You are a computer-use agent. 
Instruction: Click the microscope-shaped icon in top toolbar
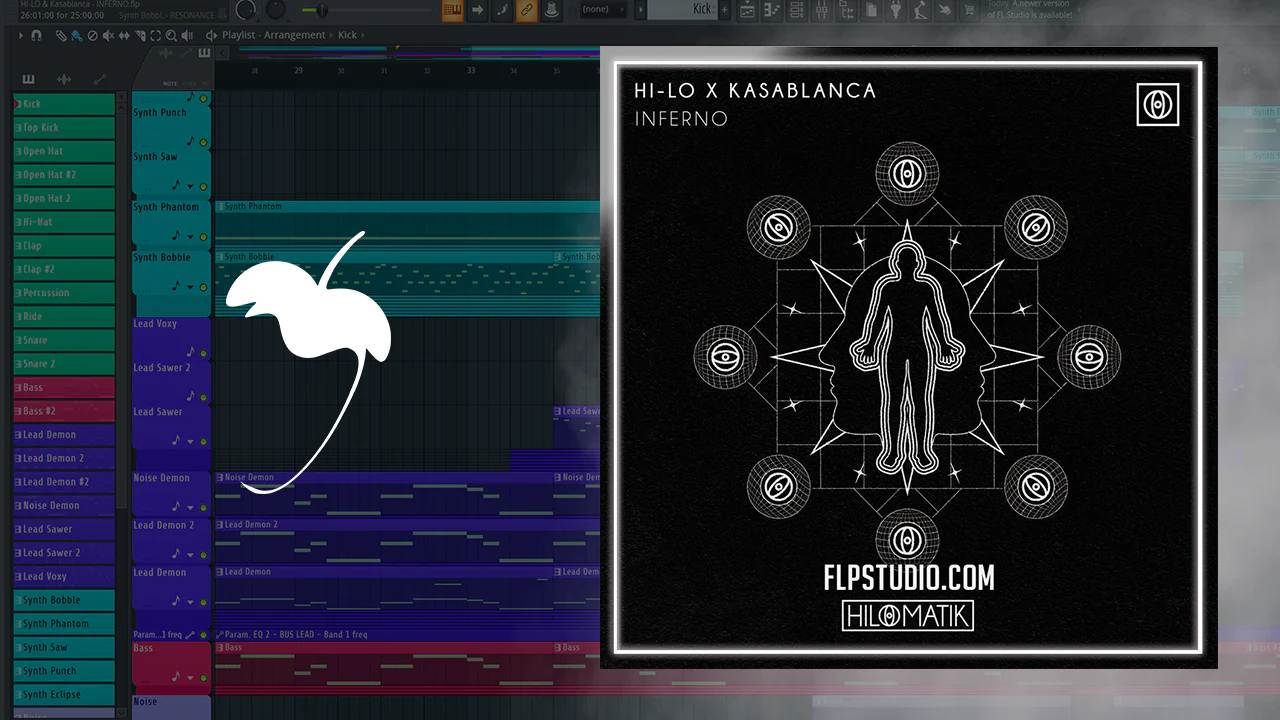tap(920, 10)
